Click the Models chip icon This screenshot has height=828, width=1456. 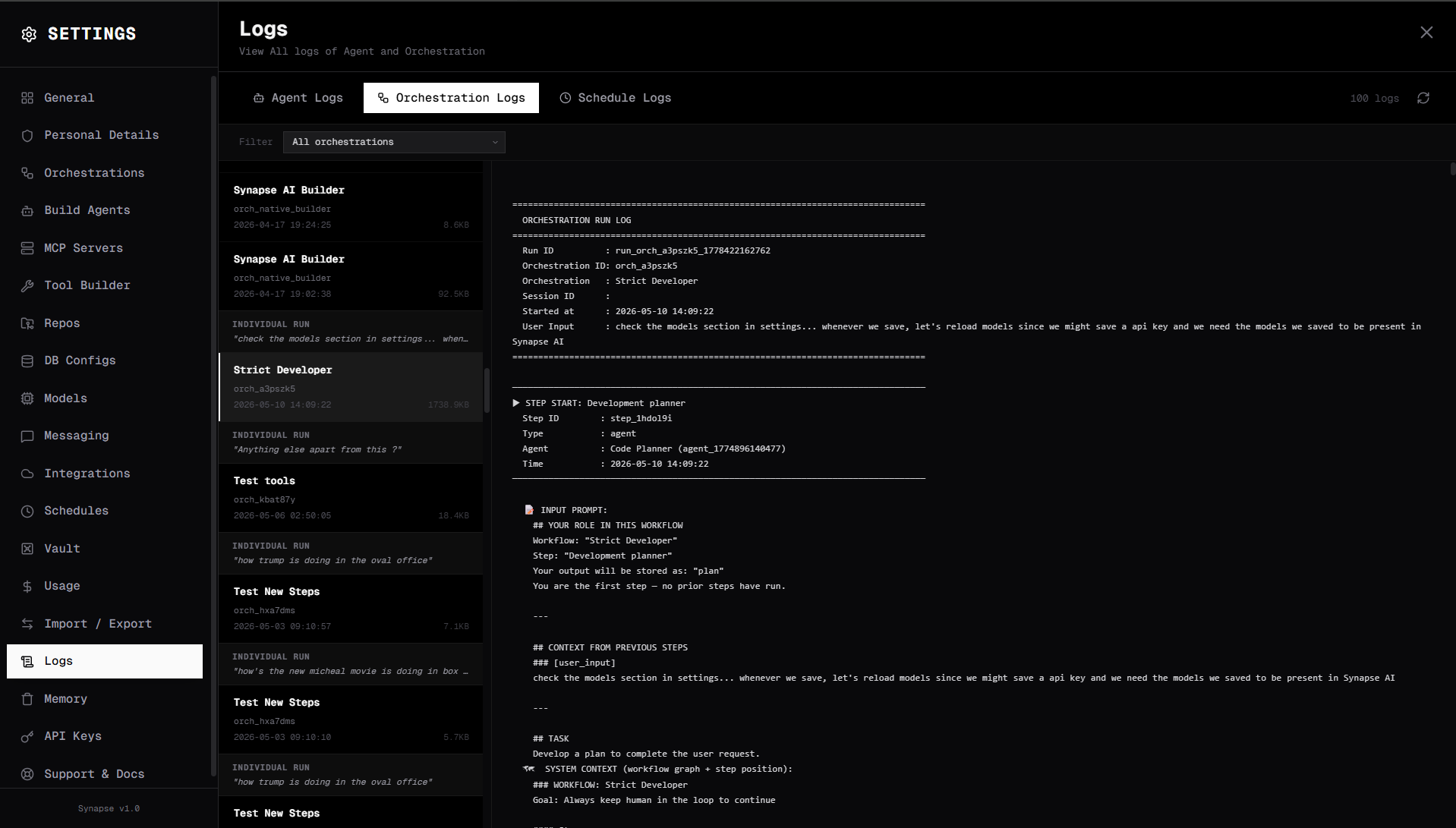pos(27,398)
